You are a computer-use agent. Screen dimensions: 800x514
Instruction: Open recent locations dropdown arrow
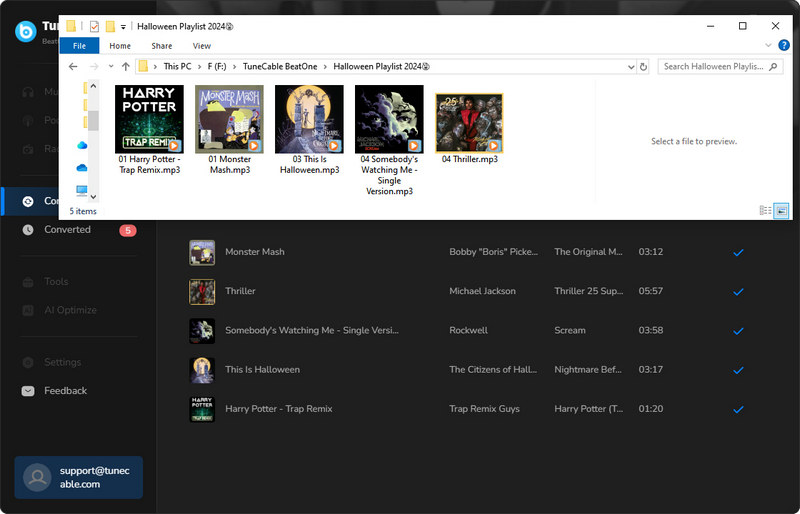[111, 66]
